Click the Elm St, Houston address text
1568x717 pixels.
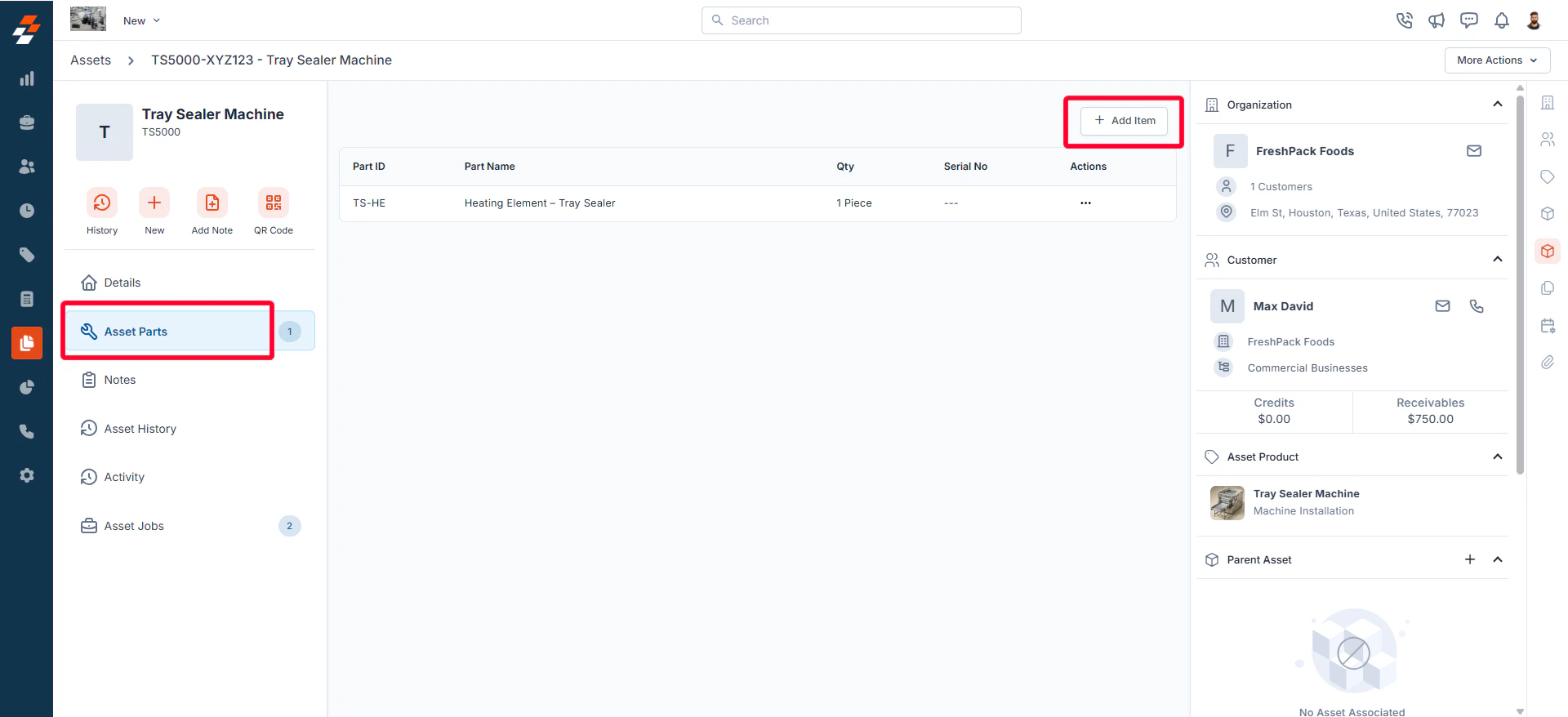coord(1364,213)
